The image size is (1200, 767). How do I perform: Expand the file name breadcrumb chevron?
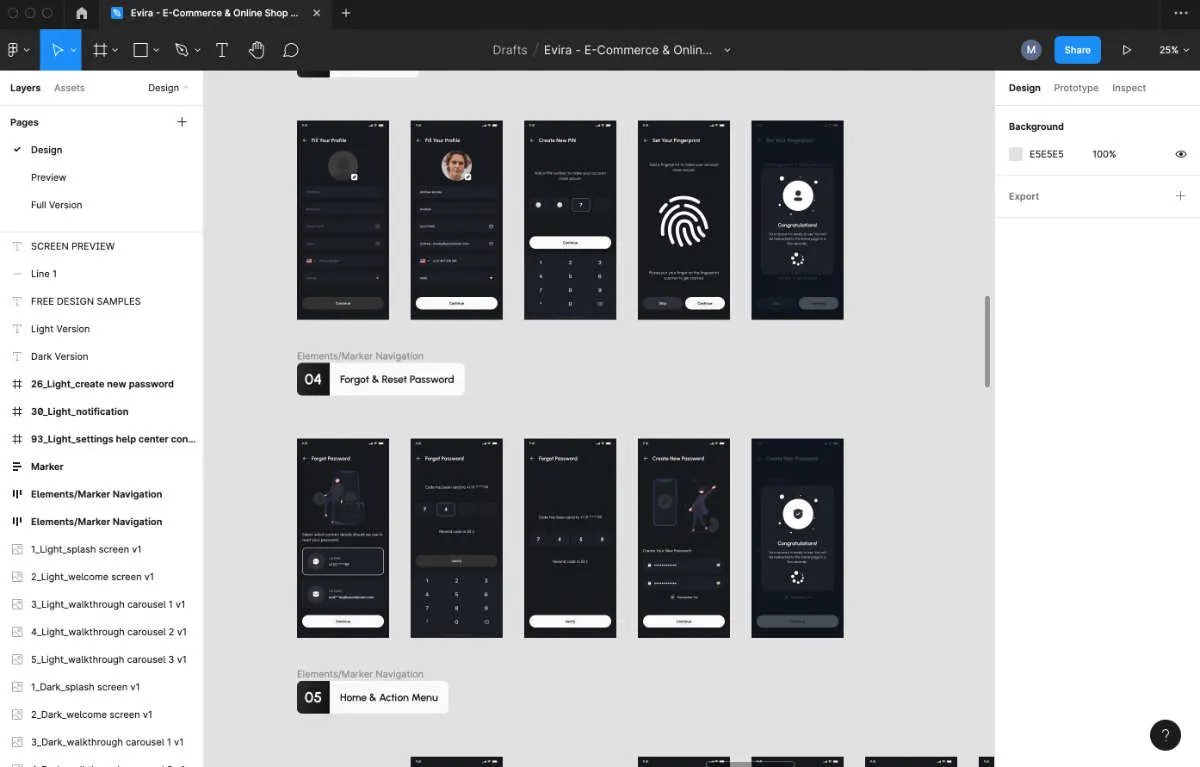tap(727, 50)
